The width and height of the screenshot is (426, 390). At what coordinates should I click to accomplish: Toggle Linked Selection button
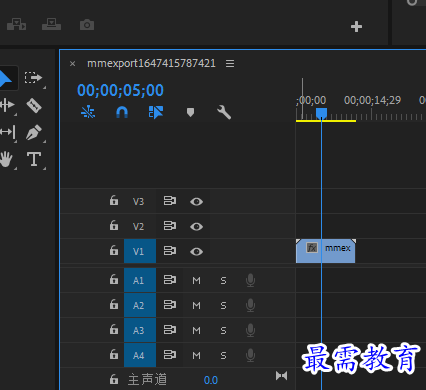coord(156,112)
